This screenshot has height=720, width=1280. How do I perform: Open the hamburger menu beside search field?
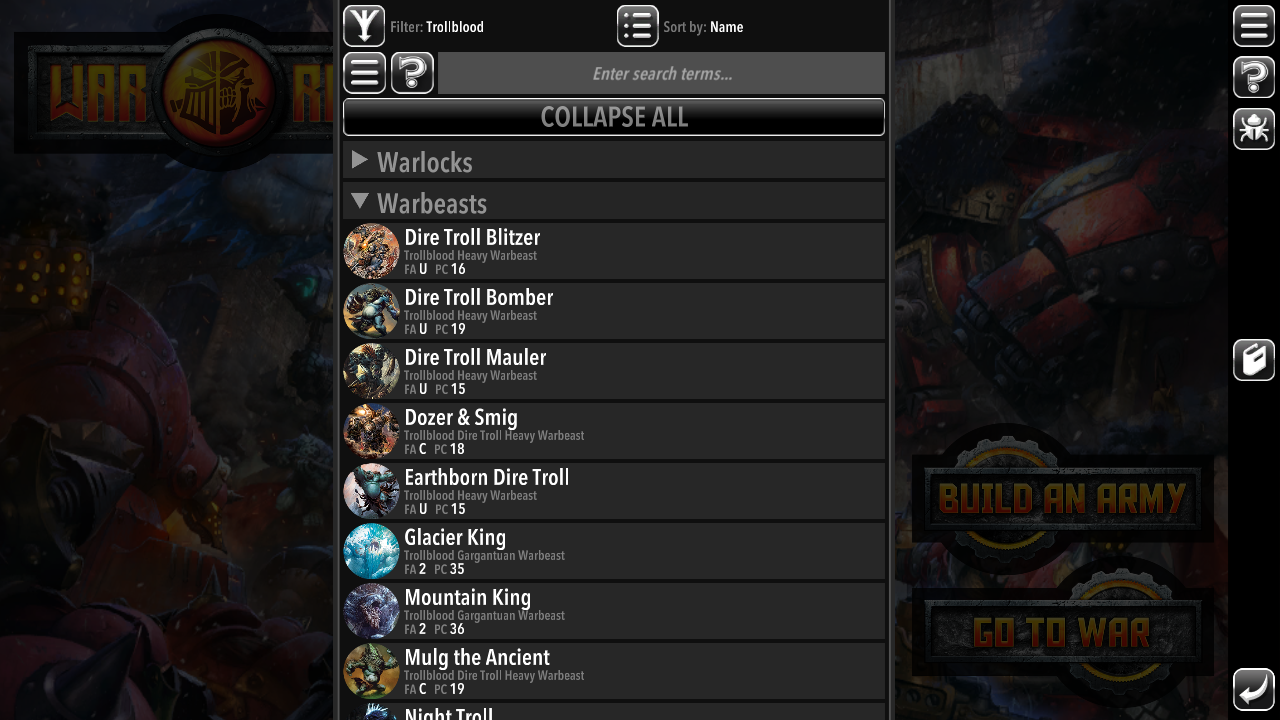(x=364, y=73)
